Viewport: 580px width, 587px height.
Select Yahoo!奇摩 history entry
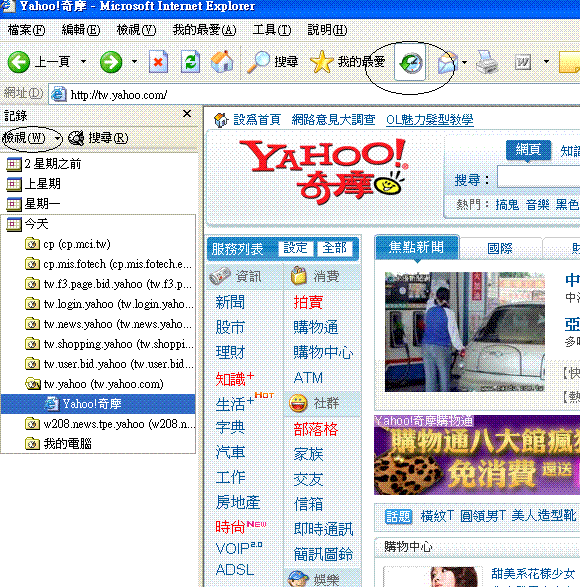coord(98,404)
